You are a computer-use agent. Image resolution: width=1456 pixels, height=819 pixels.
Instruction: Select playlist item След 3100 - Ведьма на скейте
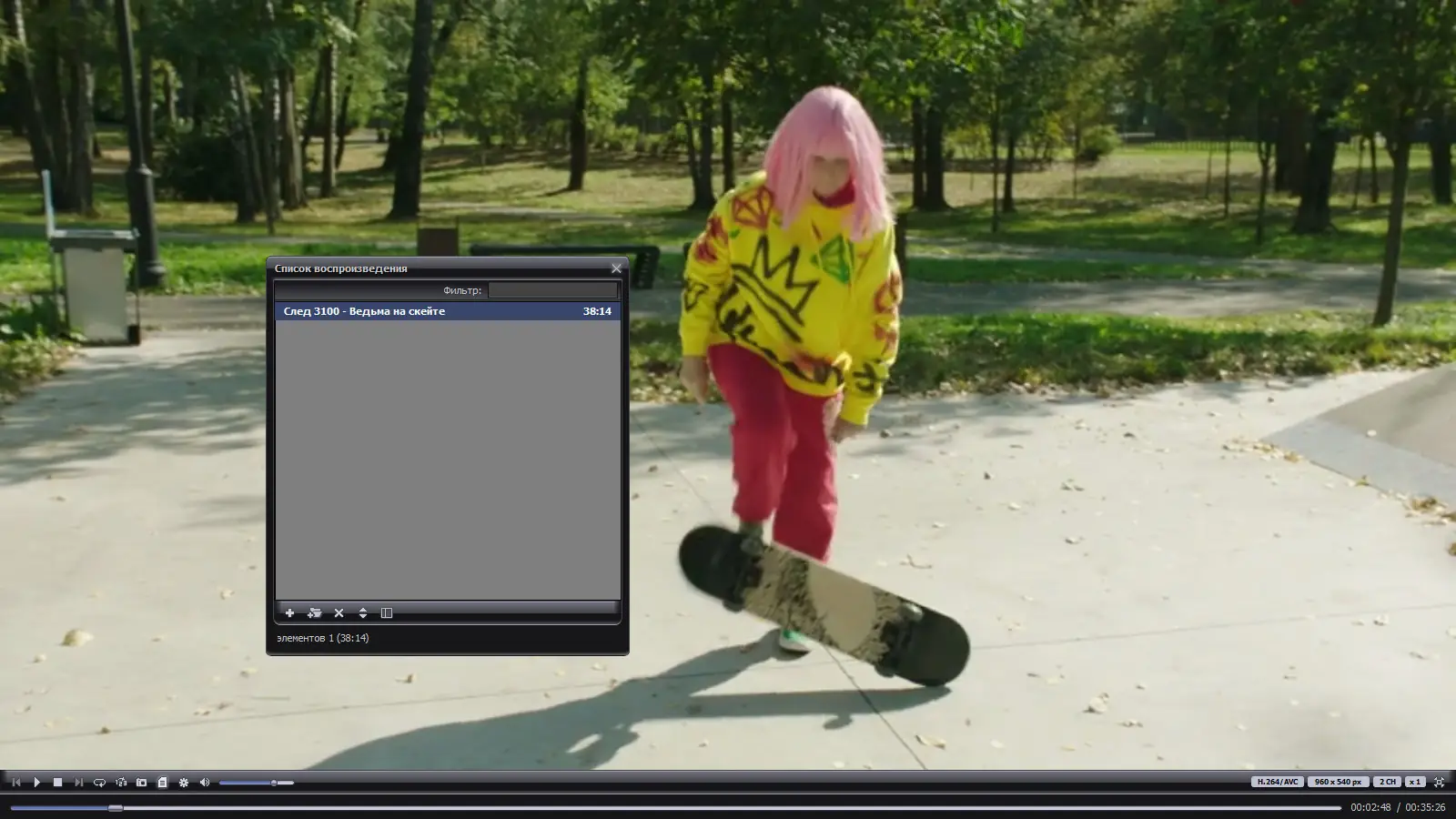[x=448, y=311]
